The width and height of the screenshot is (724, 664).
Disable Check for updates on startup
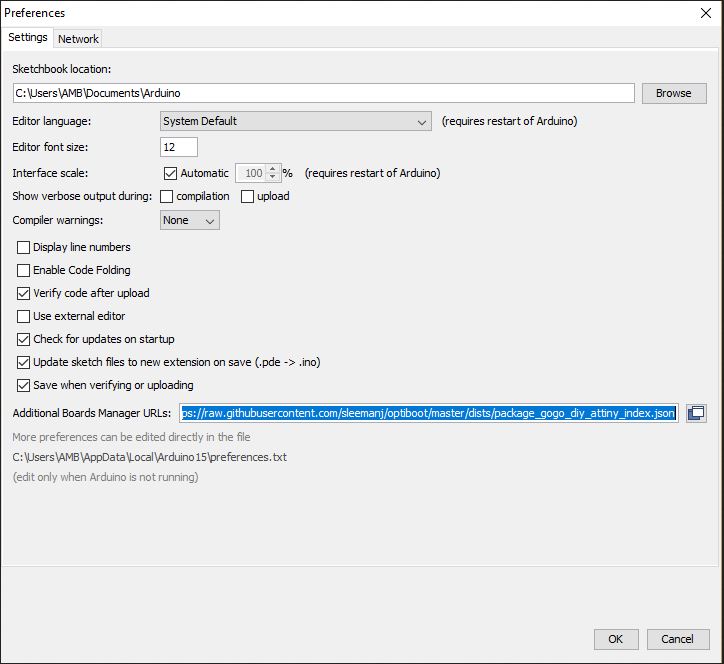tap(23, 339)
